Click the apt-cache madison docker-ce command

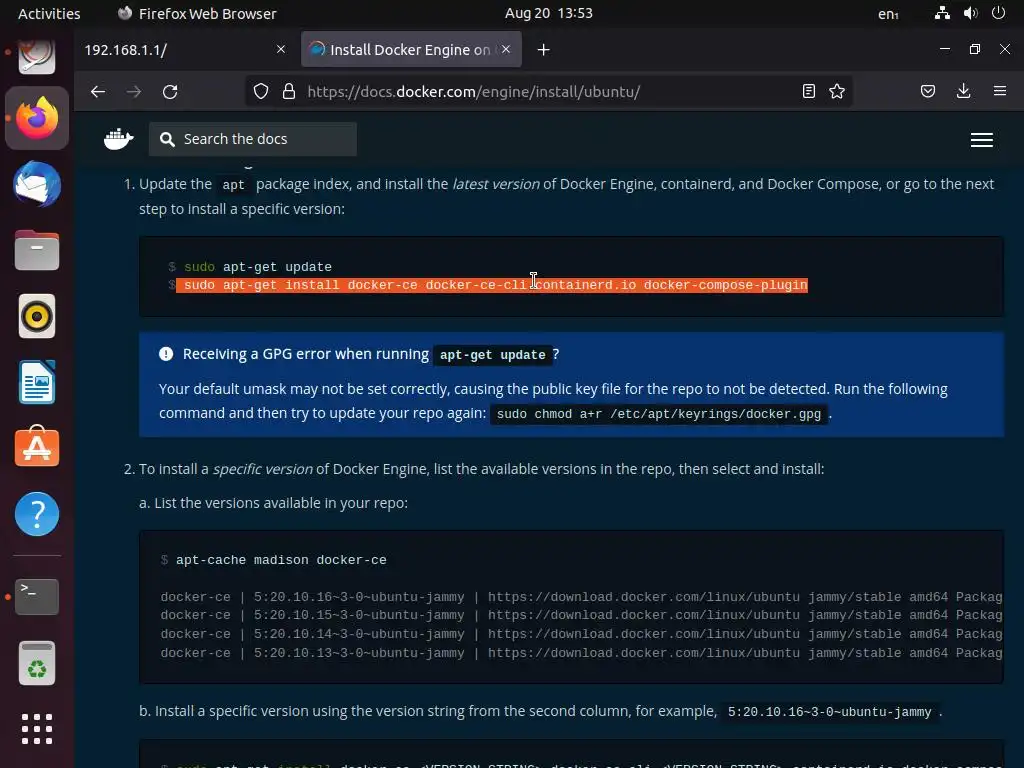(281, 560)
